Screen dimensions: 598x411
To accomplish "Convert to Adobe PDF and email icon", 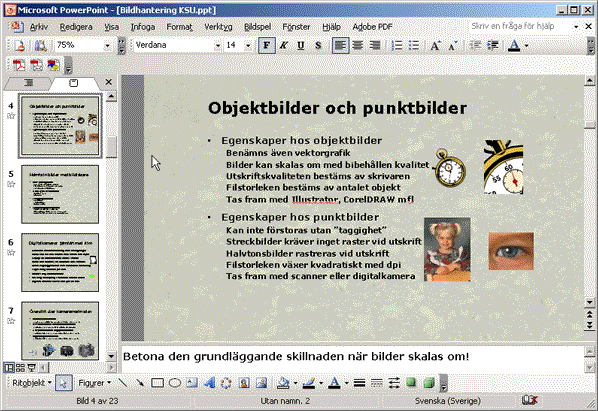I will click(x=36, y=65).
